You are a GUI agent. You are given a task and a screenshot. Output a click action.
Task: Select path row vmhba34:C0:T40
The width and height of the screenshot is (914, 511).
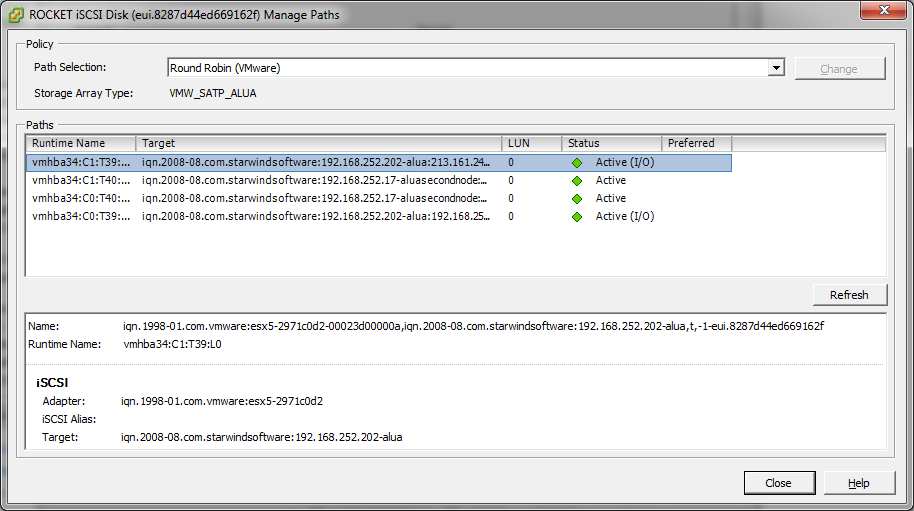pyautogui.click(x=379, y=199)
